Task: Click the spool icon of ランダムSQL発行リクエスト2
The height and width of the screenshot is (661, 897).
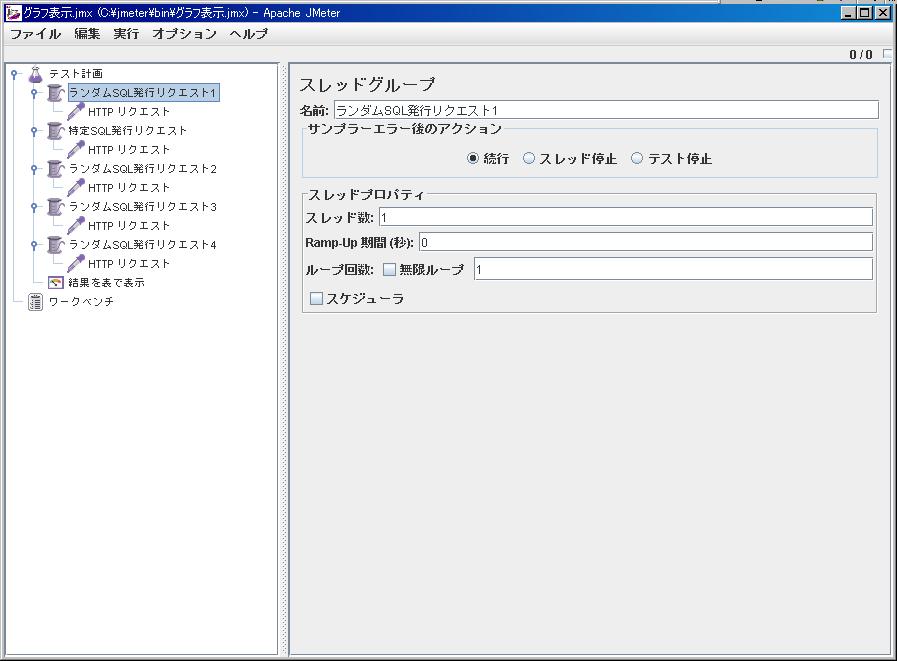Action: tap(55, 169)
